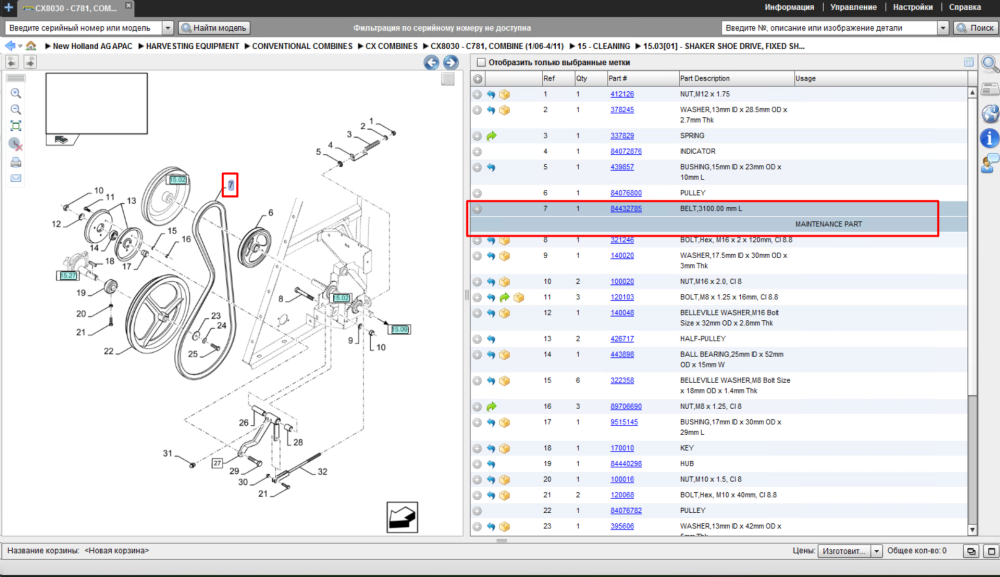Click package icon for part 378245 row
The image size is (1000, 577).
point(504,110)
